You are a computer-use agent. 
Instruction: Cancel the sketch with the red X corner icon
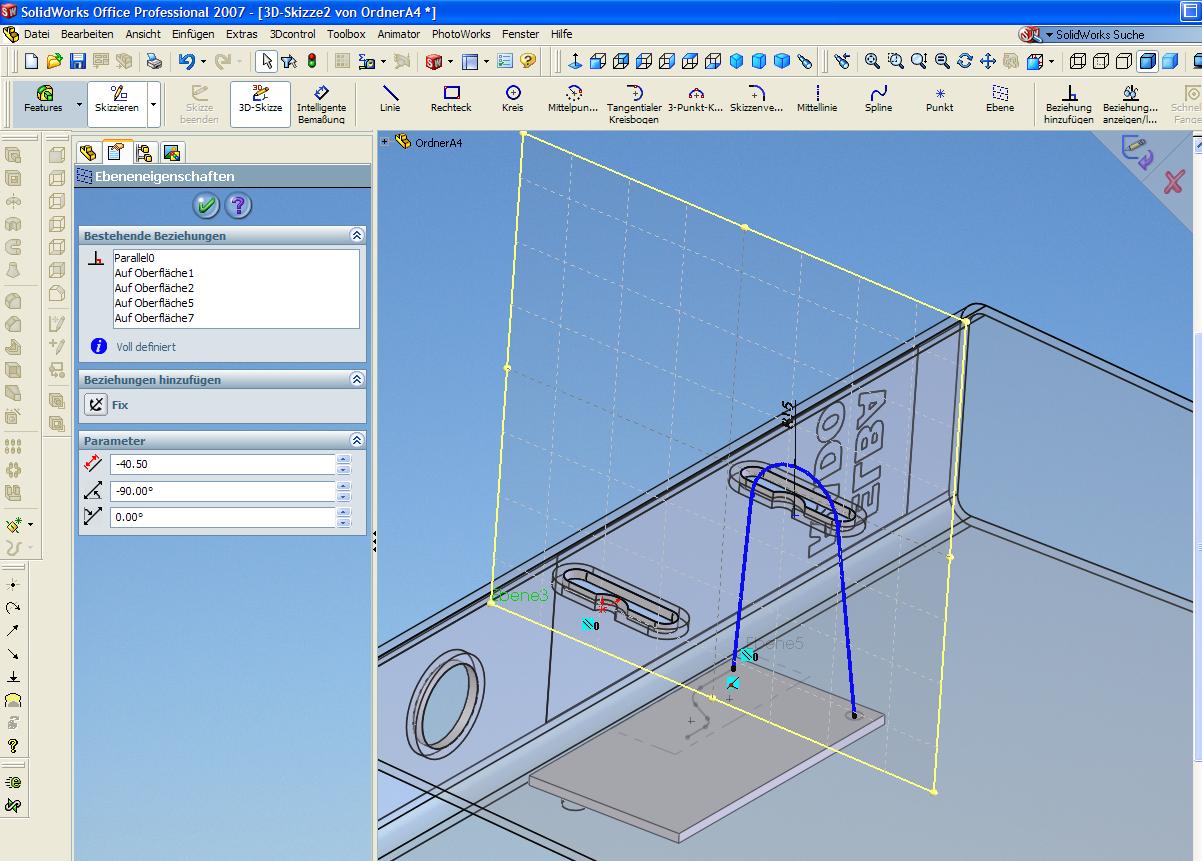(x=1173, y=182)
